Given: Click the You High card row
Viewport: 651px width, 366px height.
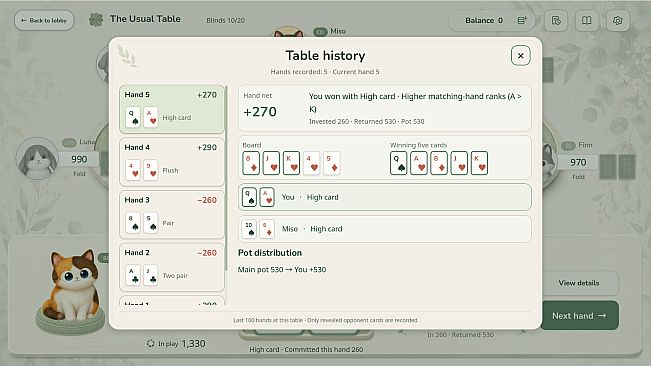Looking at the screenshot, I should point(384,197).
